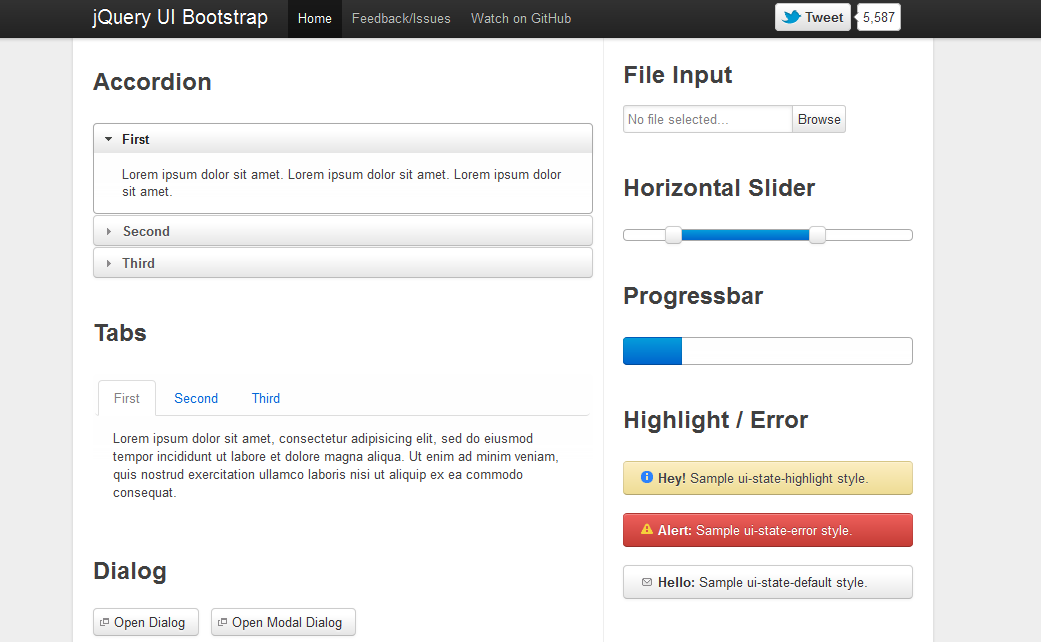This screenshot has height=642, width=1041.
Task: Click the Twitter bird icon on Tweet button
Action: pyautogui.click(x=792, y=17)
